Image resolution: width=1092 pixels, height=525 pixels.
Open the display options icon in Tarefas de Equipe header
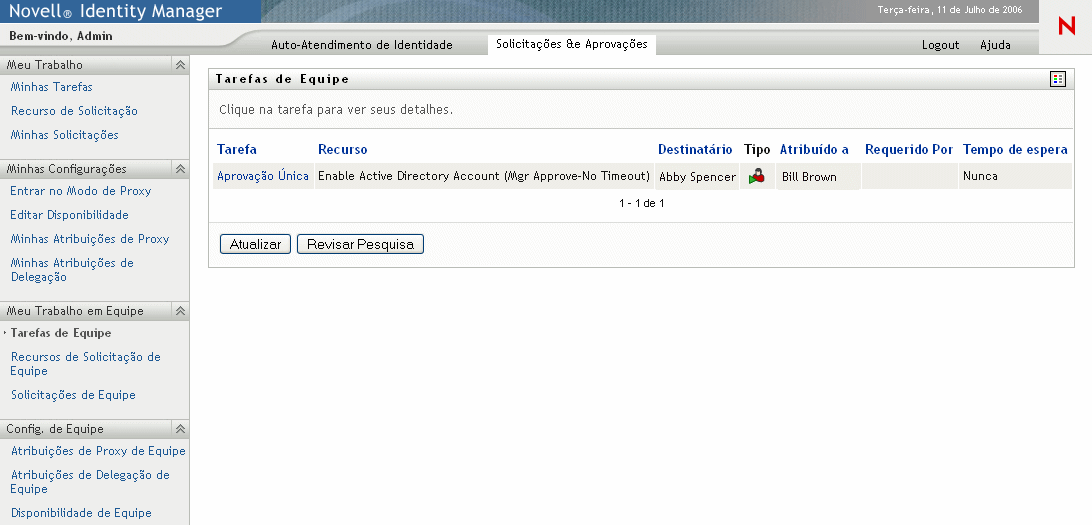point(1058,79)
